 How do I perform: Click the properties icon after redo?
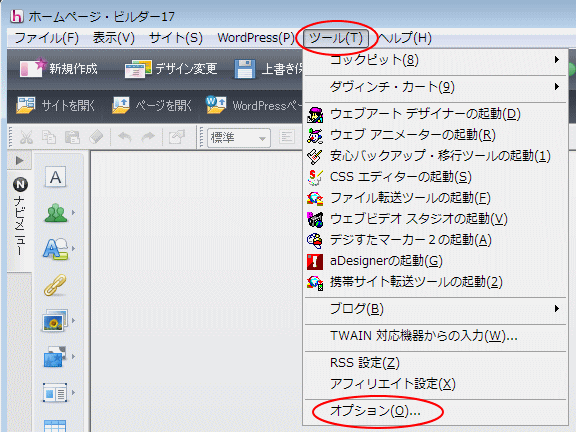tap(177, 137)
